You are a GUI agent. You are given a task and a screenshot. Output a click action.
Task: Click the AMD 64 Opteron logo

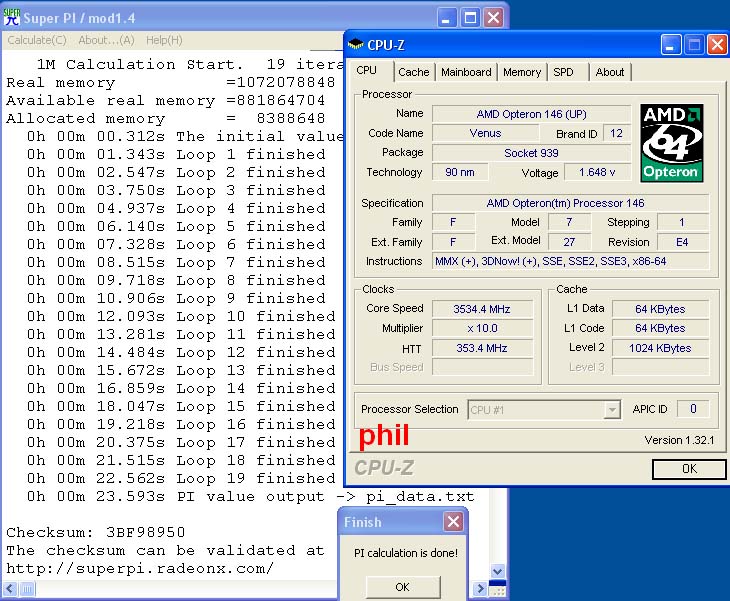(x=671, y=142)
